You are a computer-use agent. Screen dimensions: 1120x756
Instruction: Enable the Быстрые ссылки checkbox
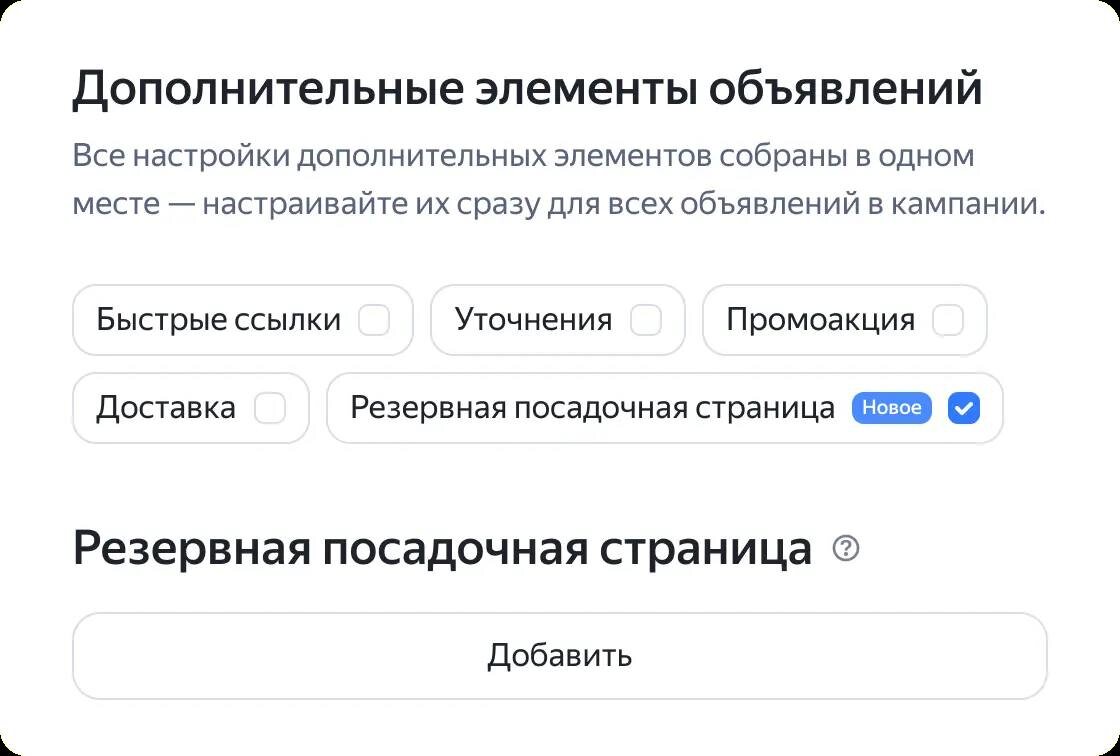tap(374, 320)
